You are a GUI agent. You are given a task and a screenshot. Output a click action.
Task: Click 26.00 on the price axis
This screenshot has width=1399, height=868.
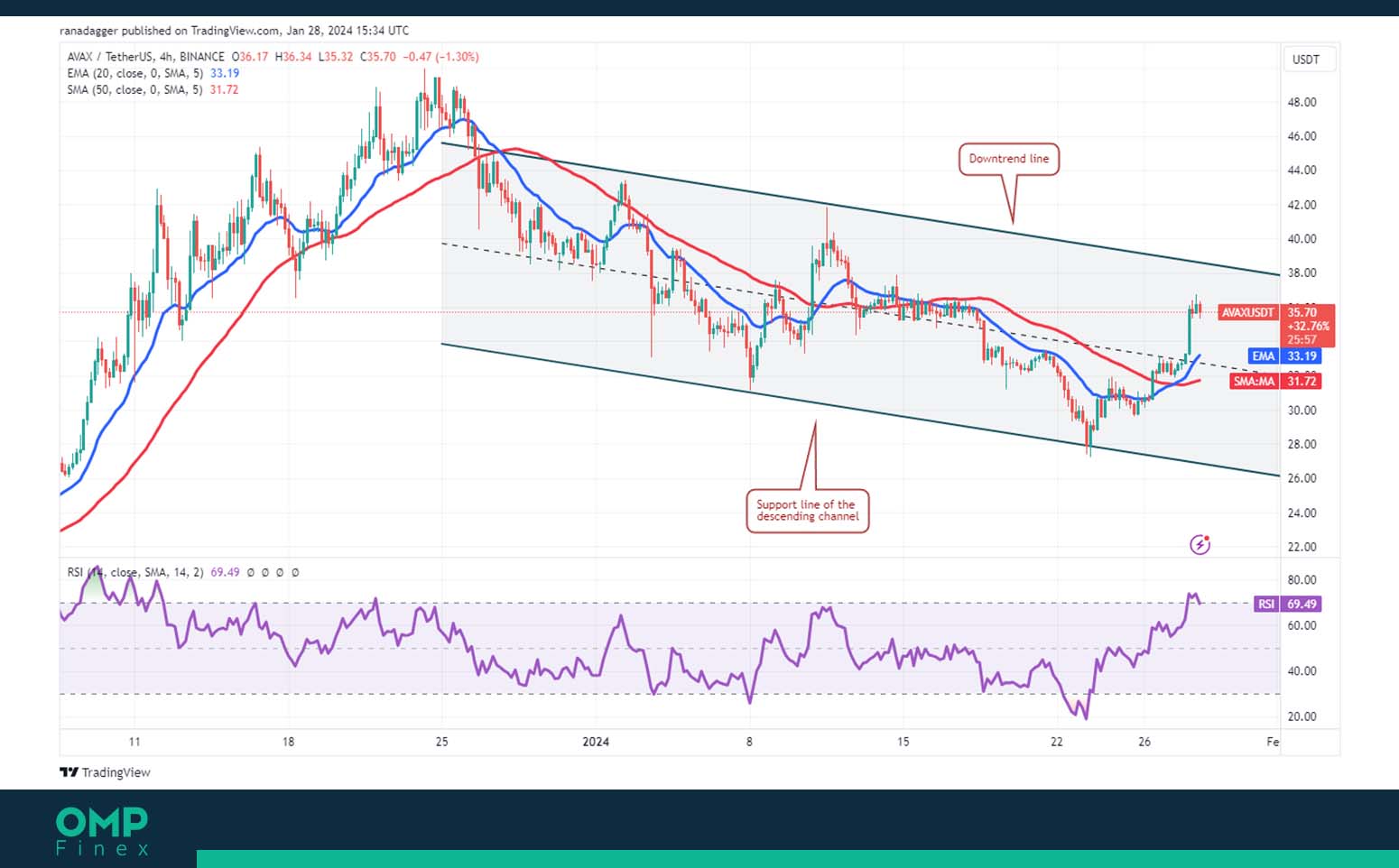click(1302, 478)
